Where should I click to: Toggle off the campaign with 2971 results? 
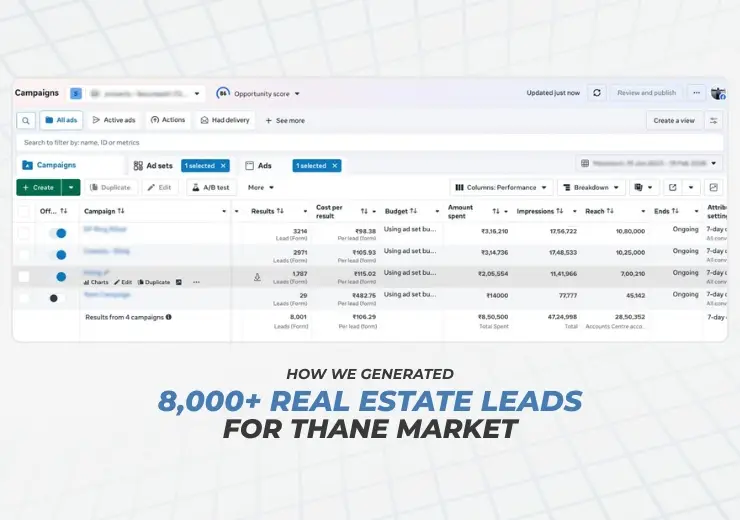pos(58,255)
